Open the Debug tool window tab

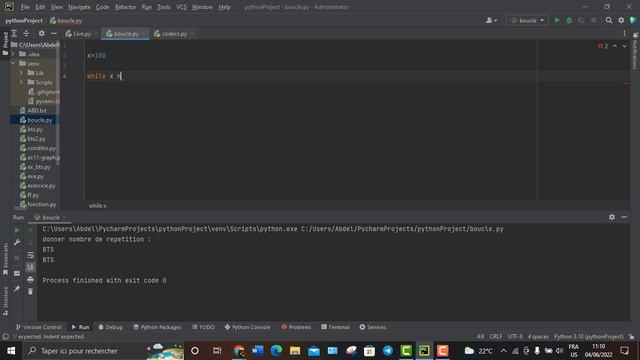(x=110, y=327)
